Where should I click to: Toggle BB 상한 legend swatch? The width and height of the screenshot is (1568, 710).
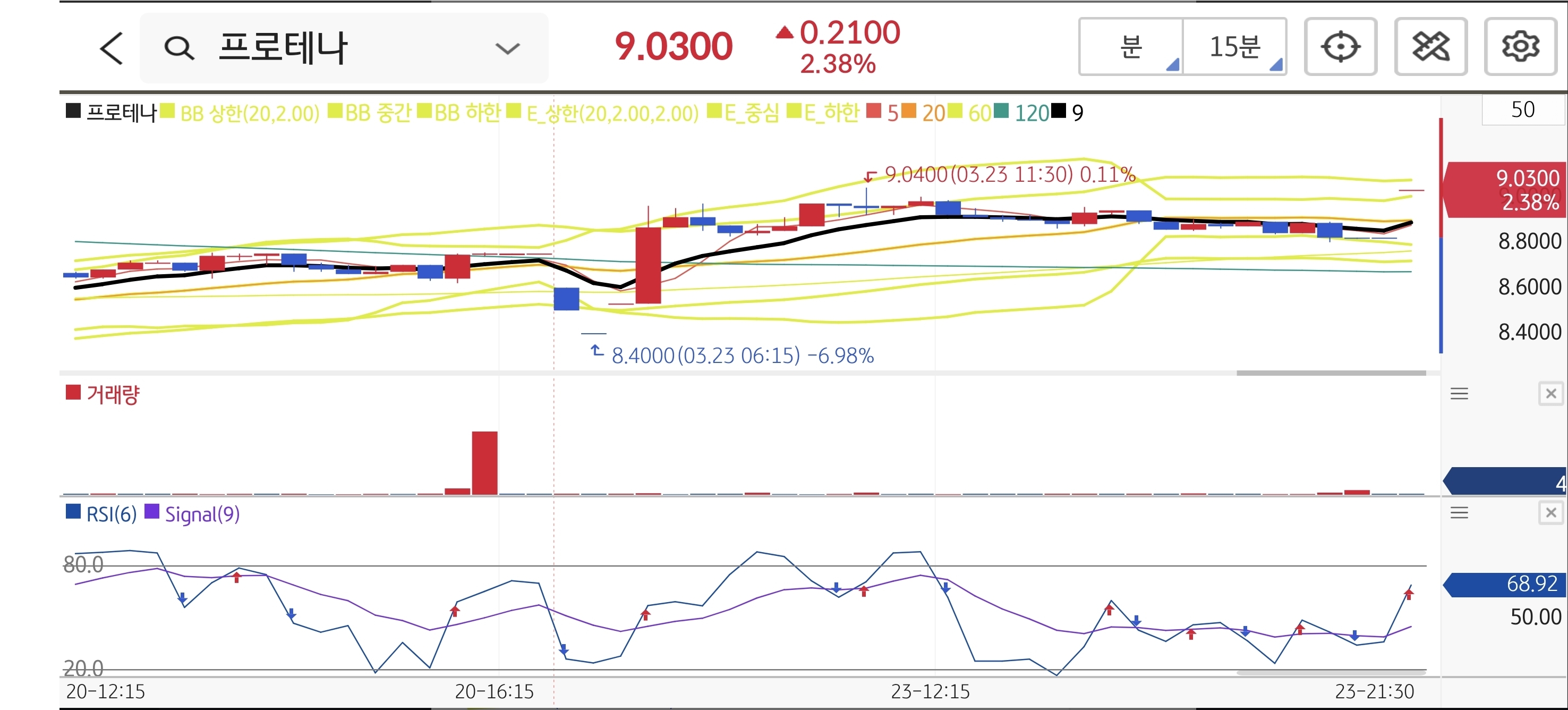click(167, 112)
